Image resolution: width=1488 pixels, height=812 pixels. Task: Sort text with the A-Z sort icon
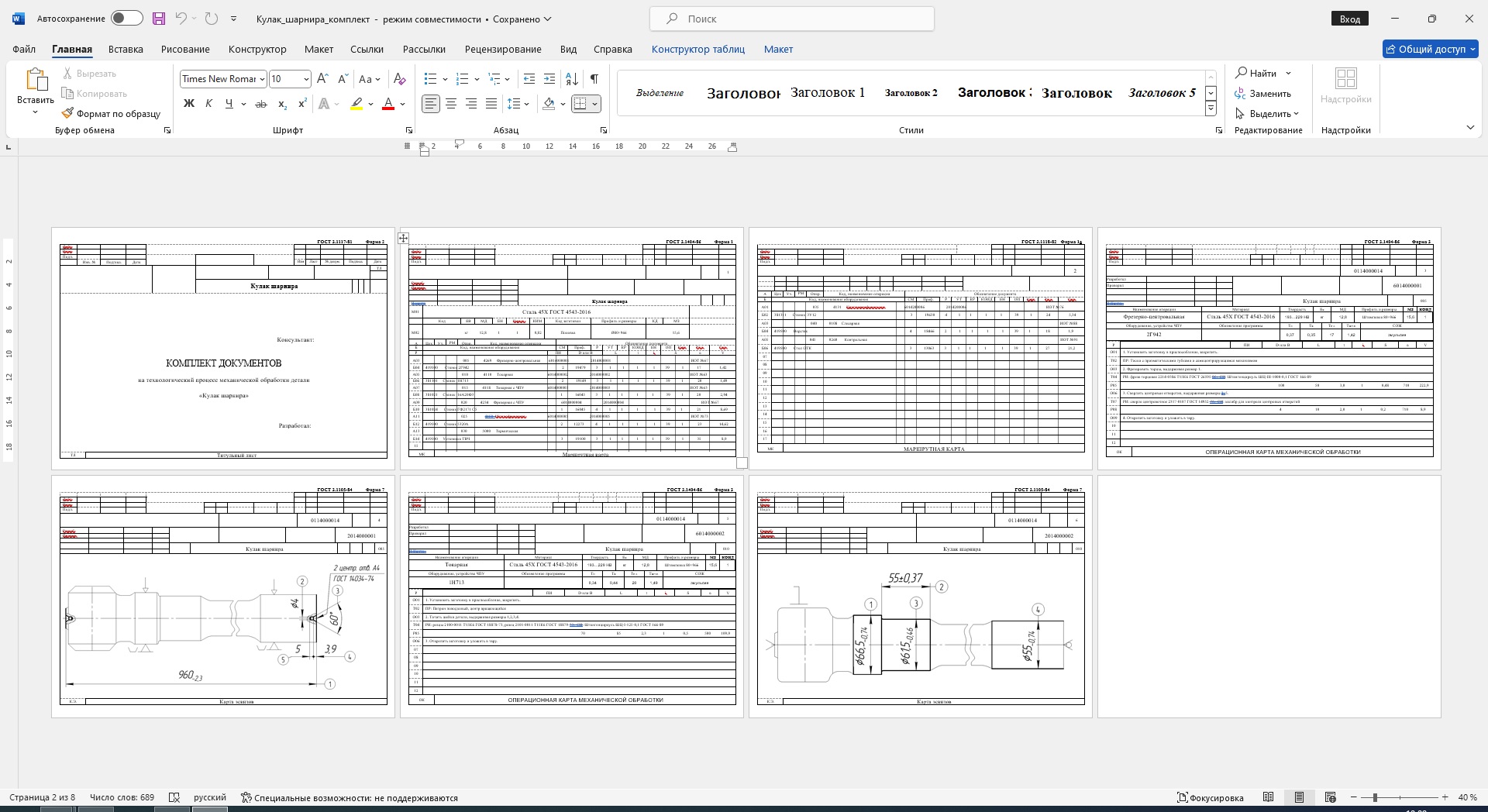point(572,79)
